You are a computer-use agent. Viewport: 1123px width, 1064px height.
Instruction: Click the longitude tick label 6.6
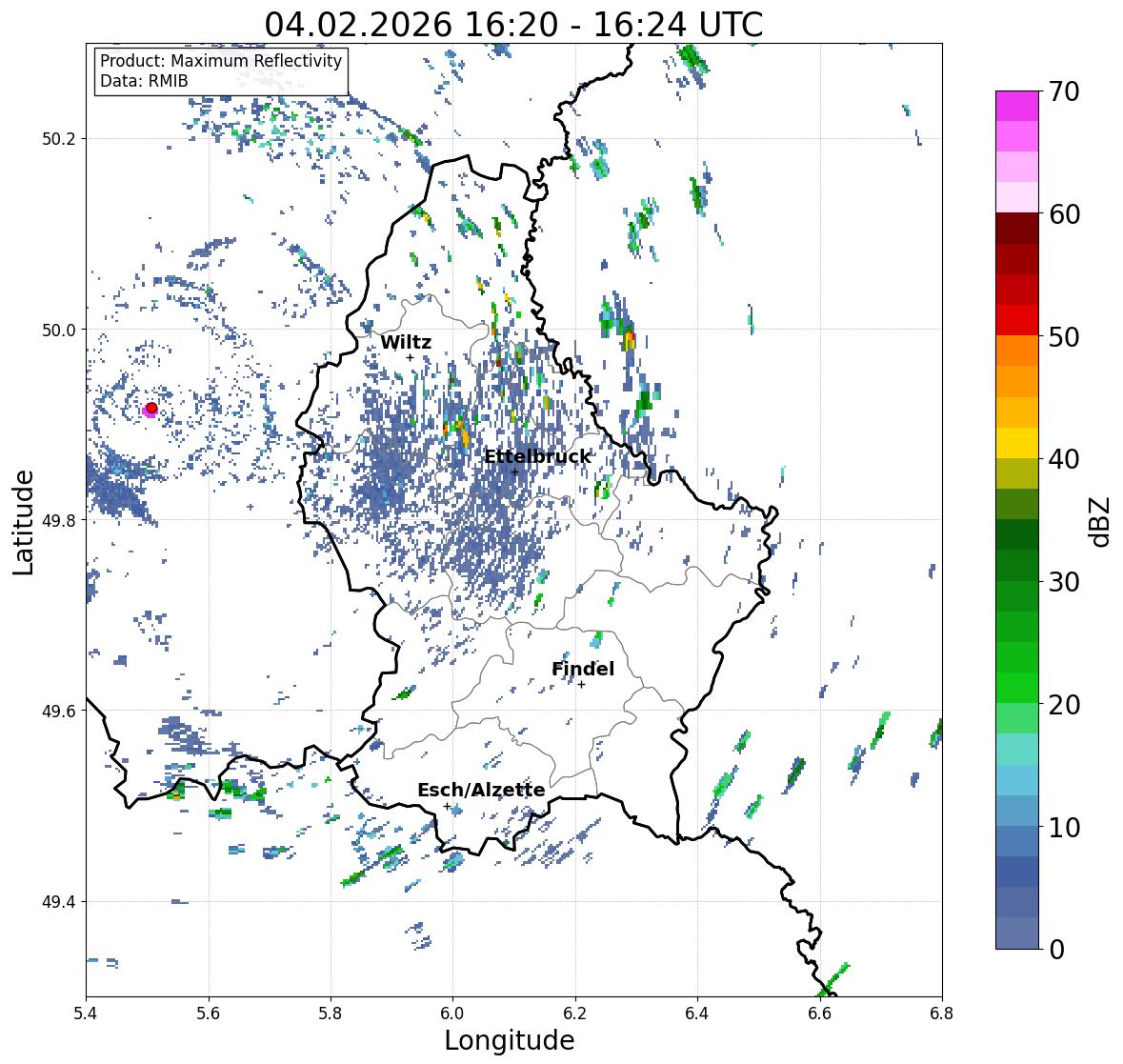(x=820, y=1013)
